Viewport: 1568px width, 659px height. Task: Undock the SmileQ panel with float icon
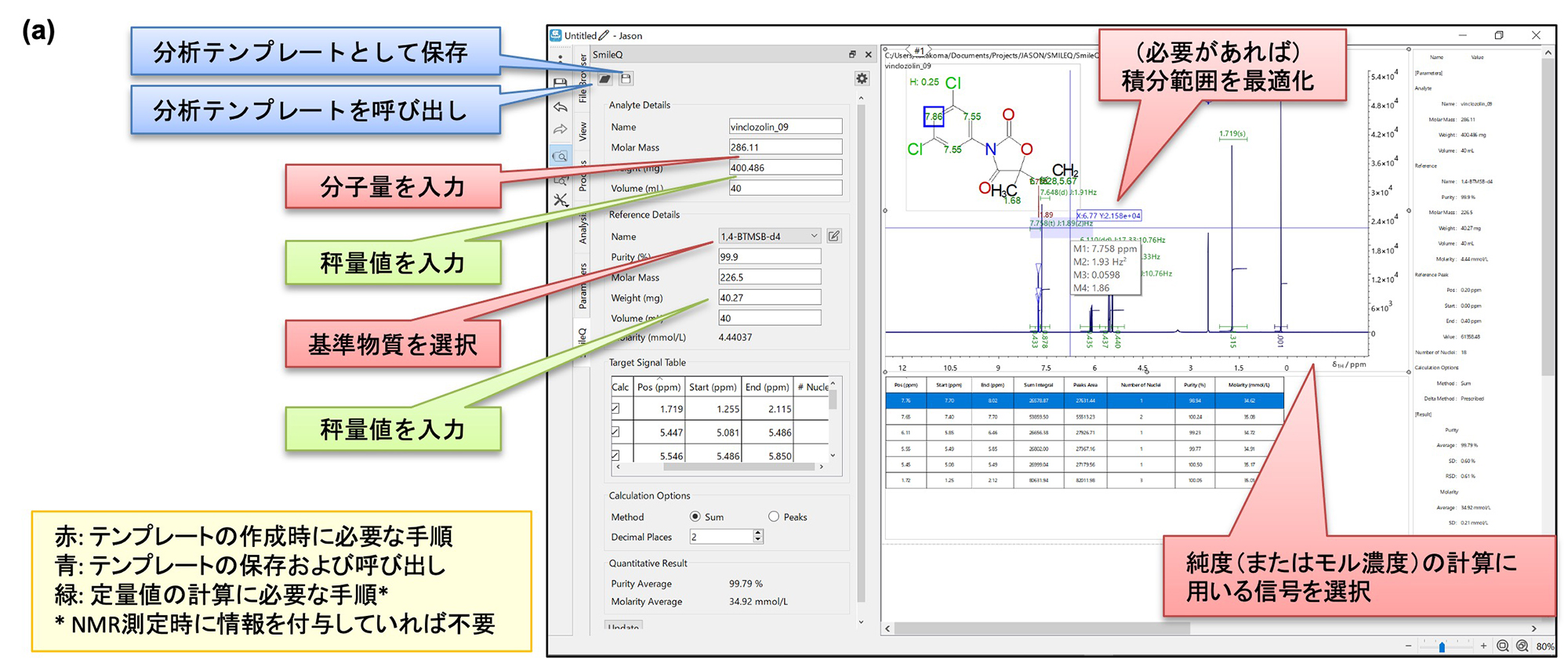(852, 55)
